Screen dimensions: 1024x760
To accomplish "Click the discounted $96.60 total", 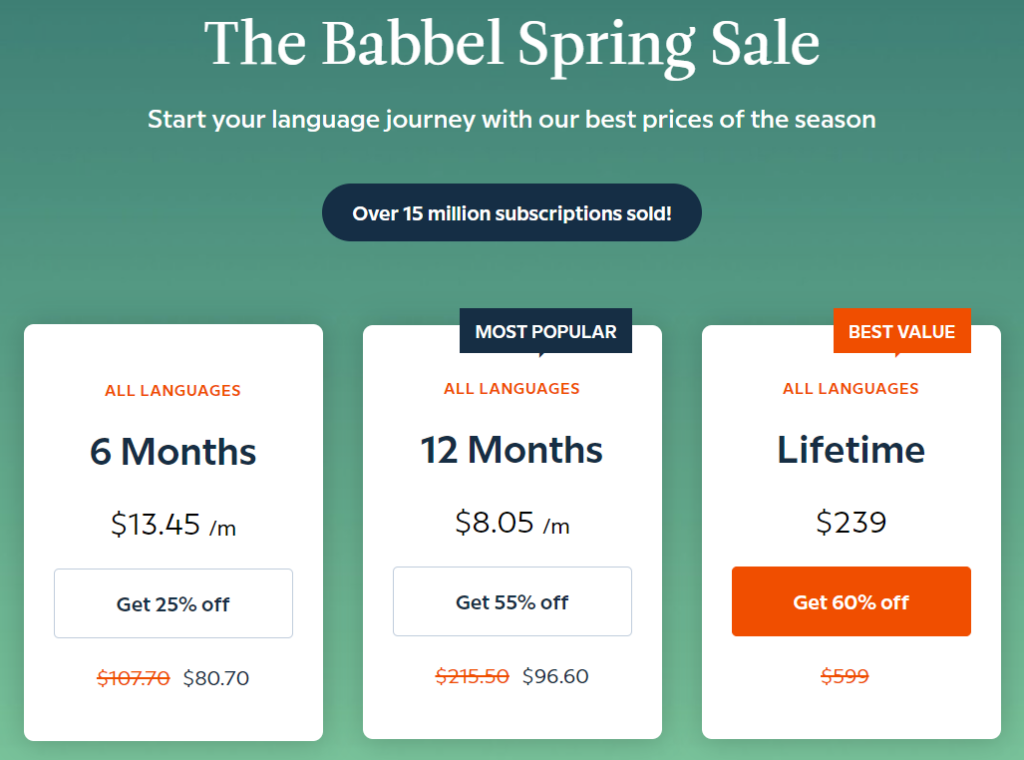I will coord(557,676).
